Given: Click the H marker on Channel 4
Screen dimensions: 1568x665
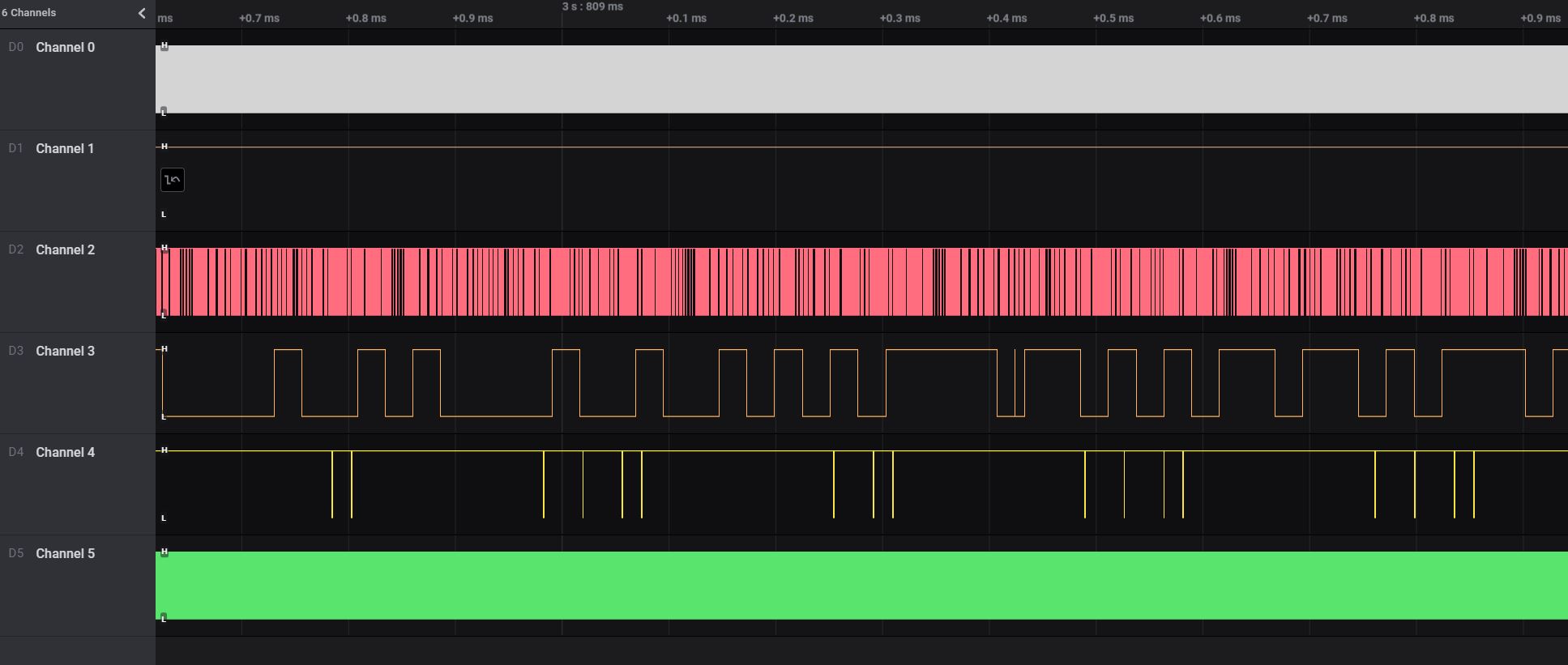Looking at the screenshot, I should coord(164,450).
